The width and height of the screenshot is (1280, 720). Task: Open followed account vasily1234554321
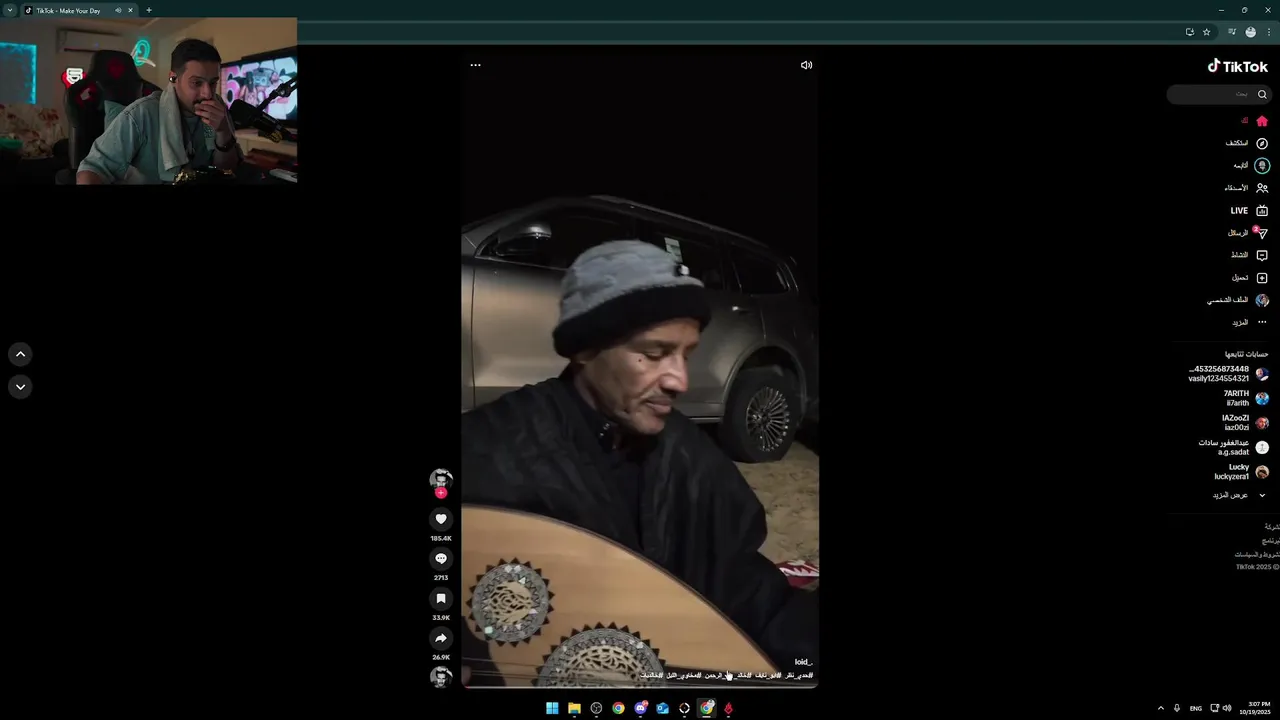coord(1228,374)
